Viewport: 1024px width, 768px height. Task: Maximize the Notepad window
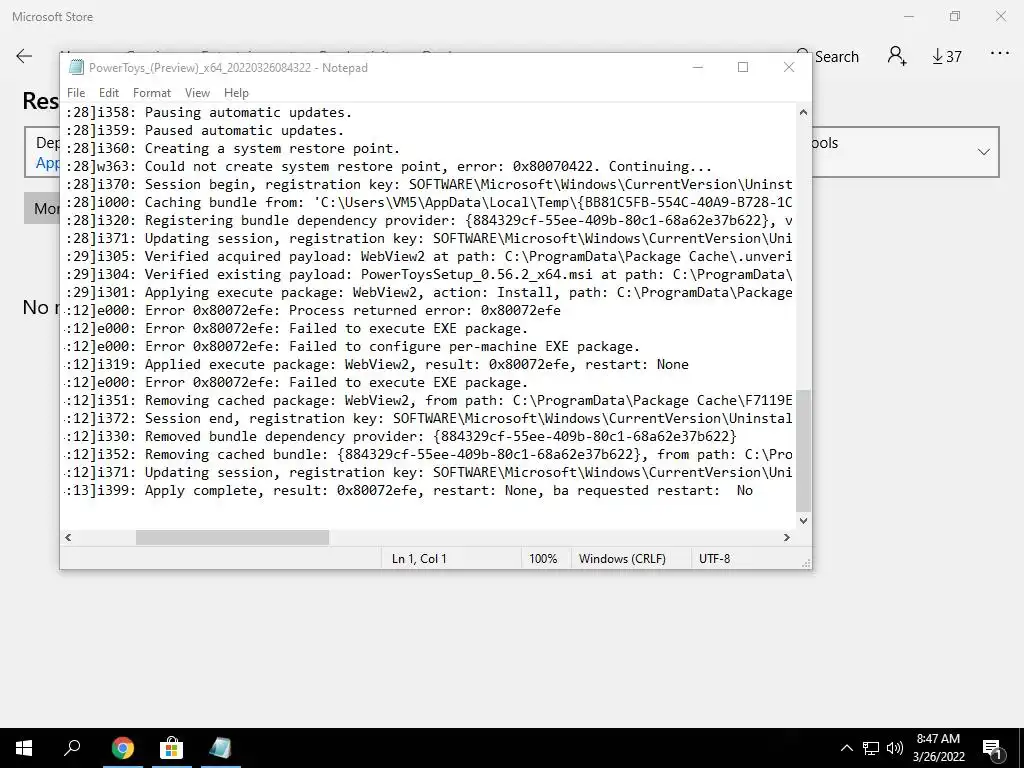(743, 67)
